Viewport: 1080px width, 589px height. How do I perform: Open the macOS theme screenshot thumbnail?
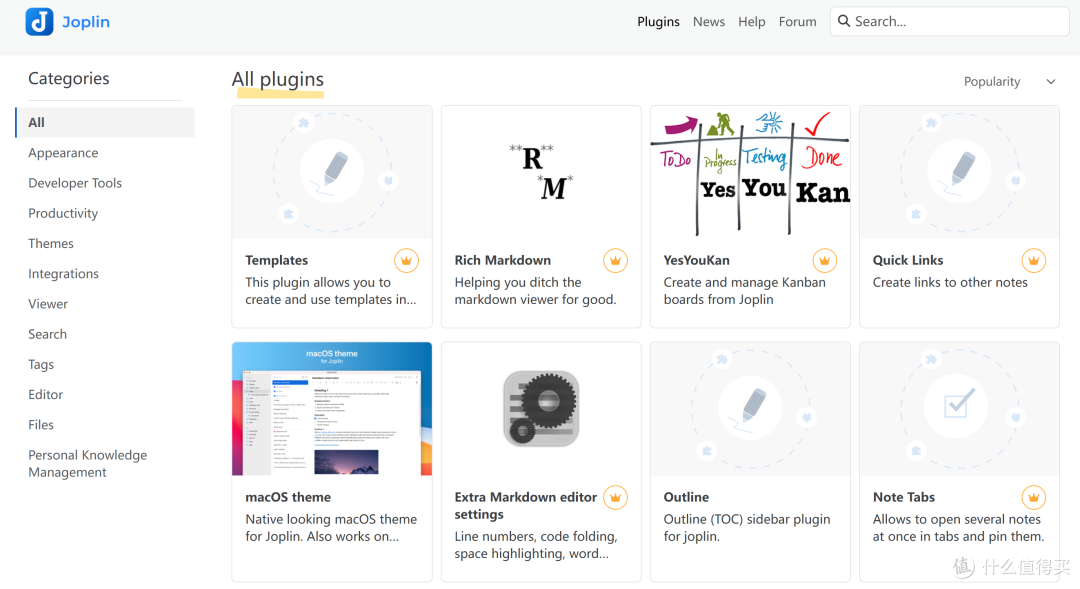click(332, 409)
